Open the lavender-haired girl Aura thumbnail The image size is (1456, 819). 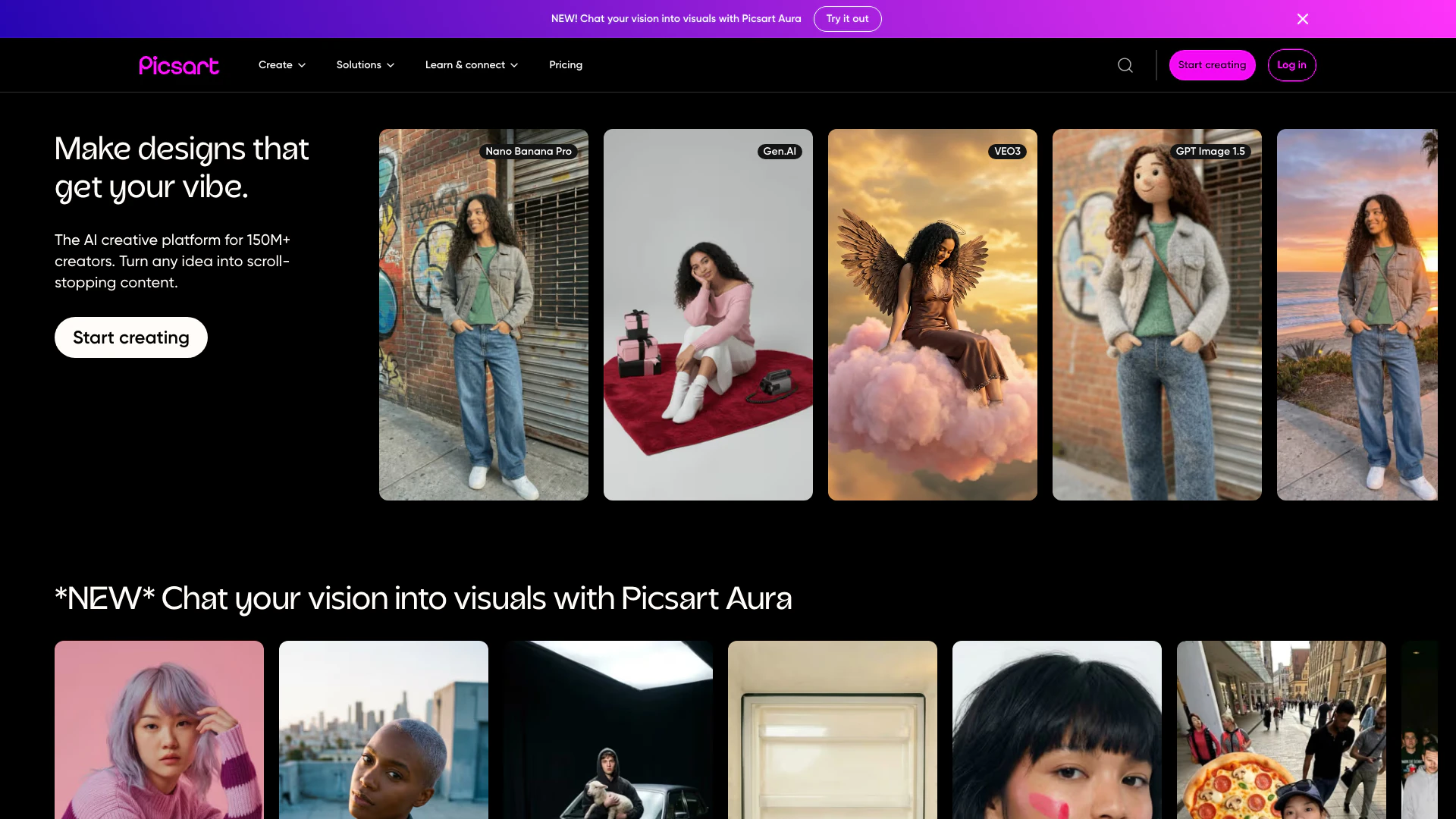pos(159,730)
